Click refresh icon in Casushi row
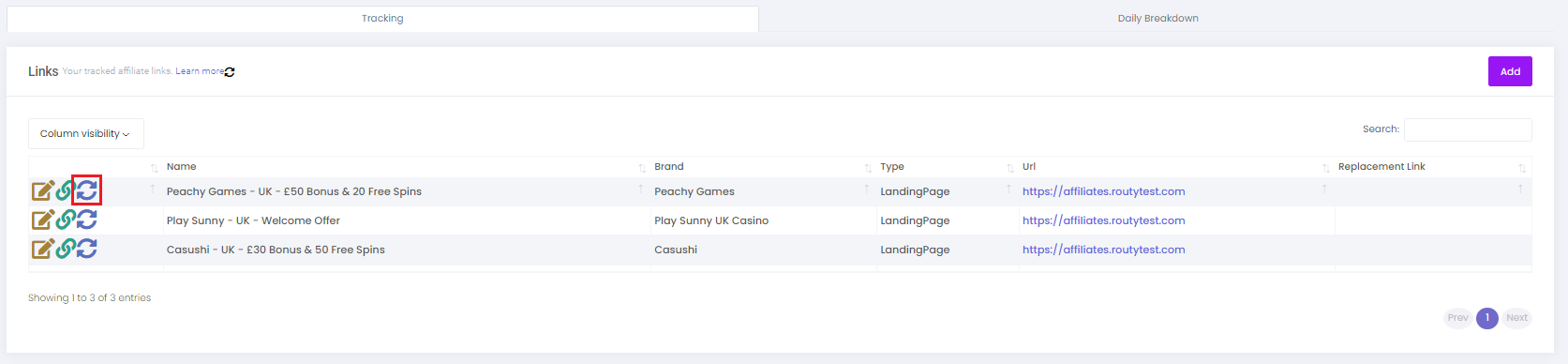This screenshot has width=1568, height=364. [86, 250]
